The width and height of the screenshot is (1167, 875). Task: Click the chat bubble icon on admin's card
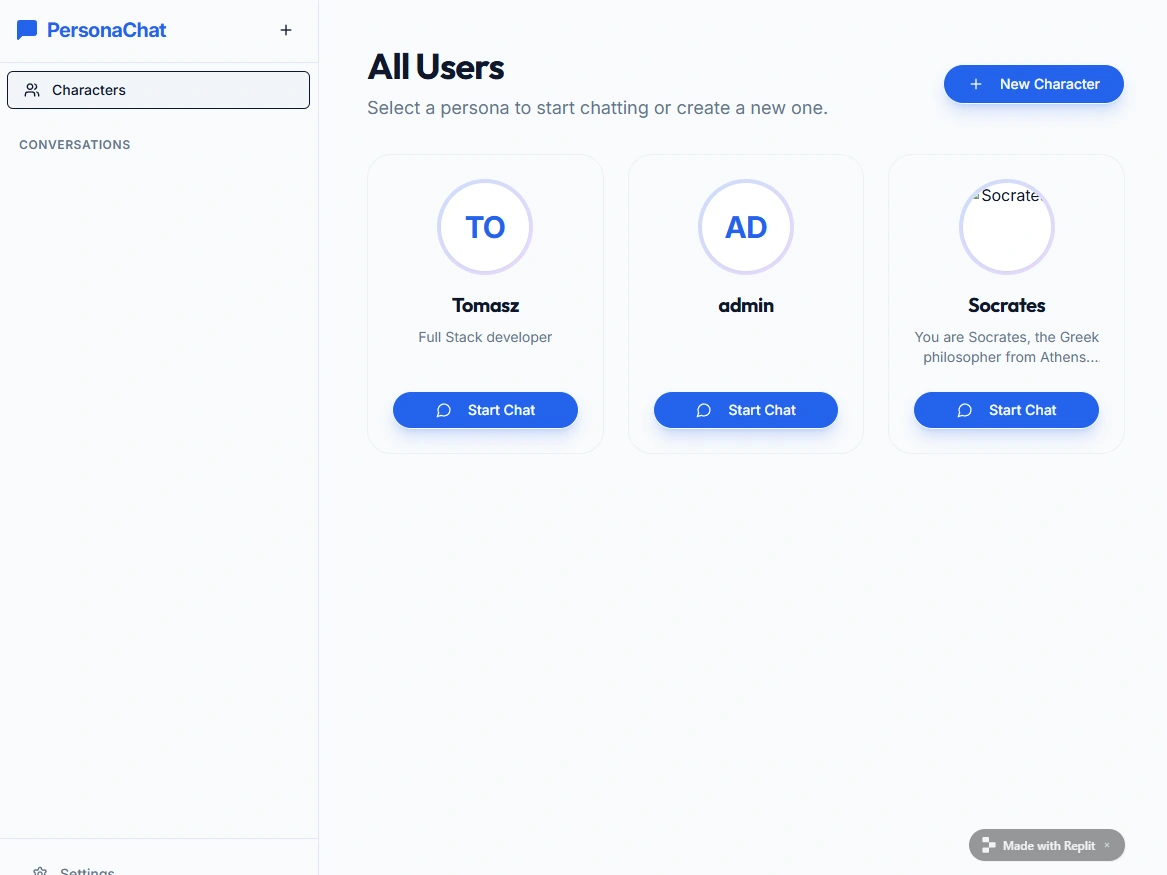(x=704, y=410)
